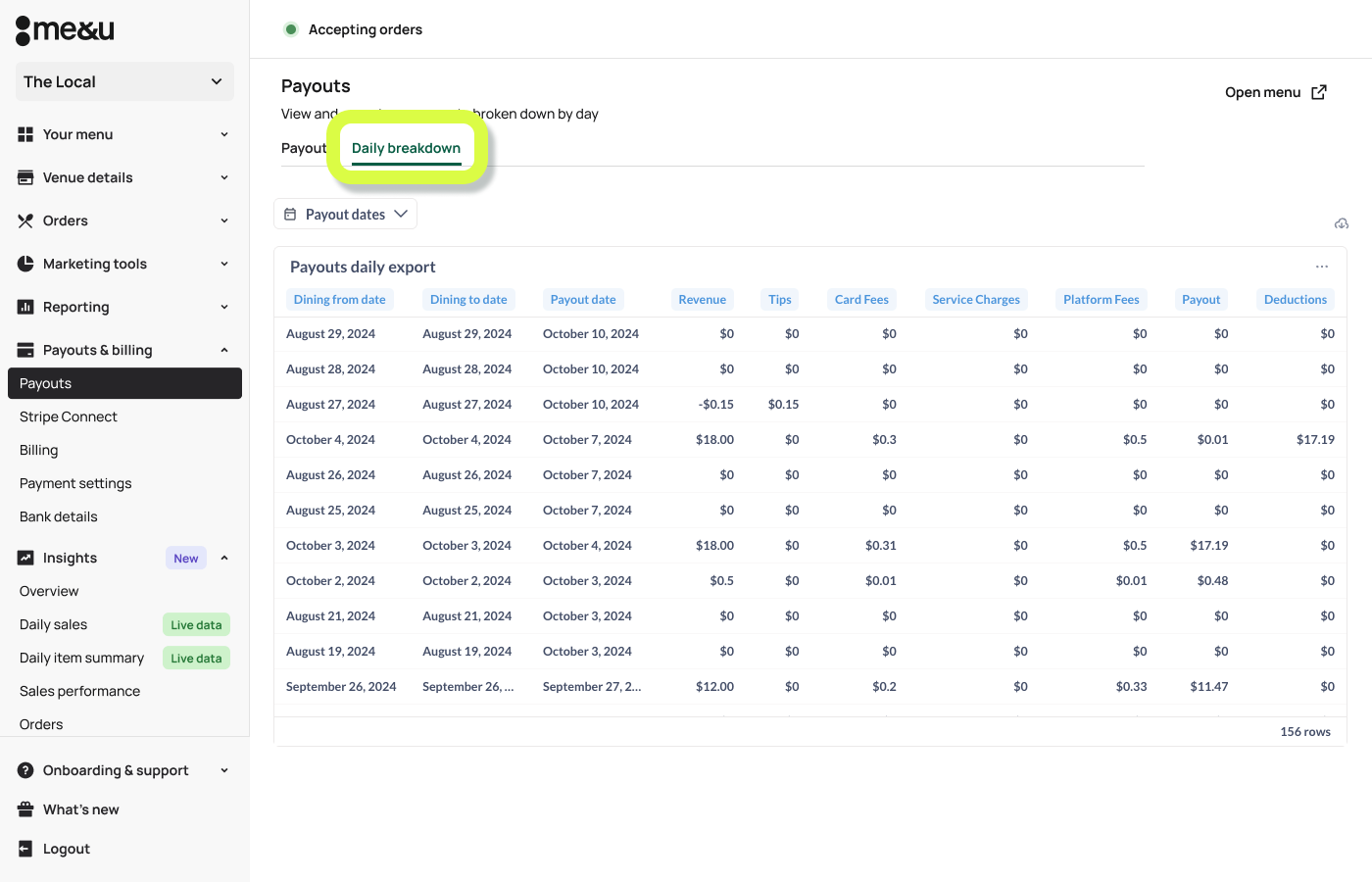This screenshot has height=882, width=1372.
Task: Click the Payout date column header
Action: (x=583, y=300)
